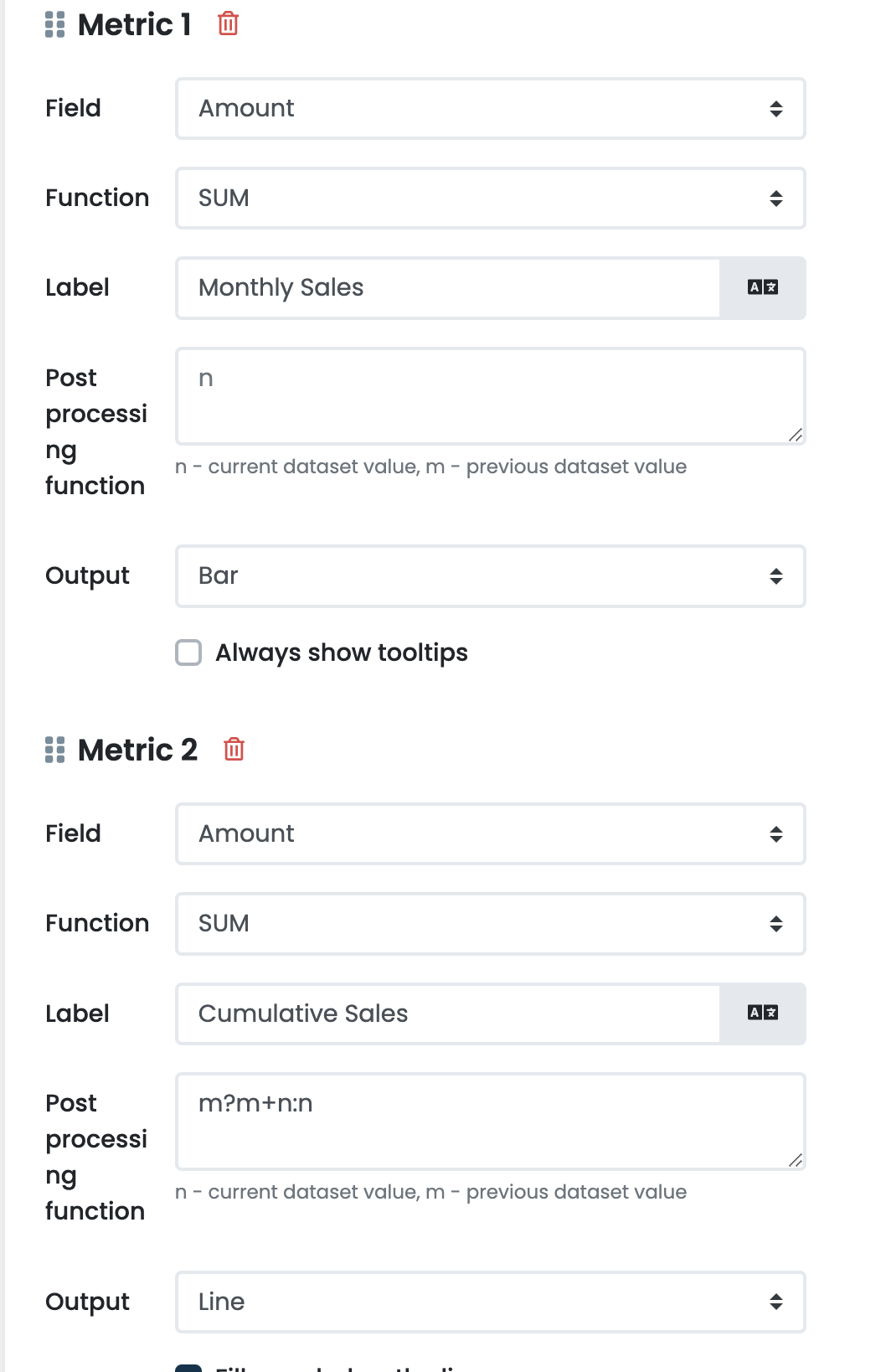Edit the m?m+n:n post processing expression

click(490, 1121)
